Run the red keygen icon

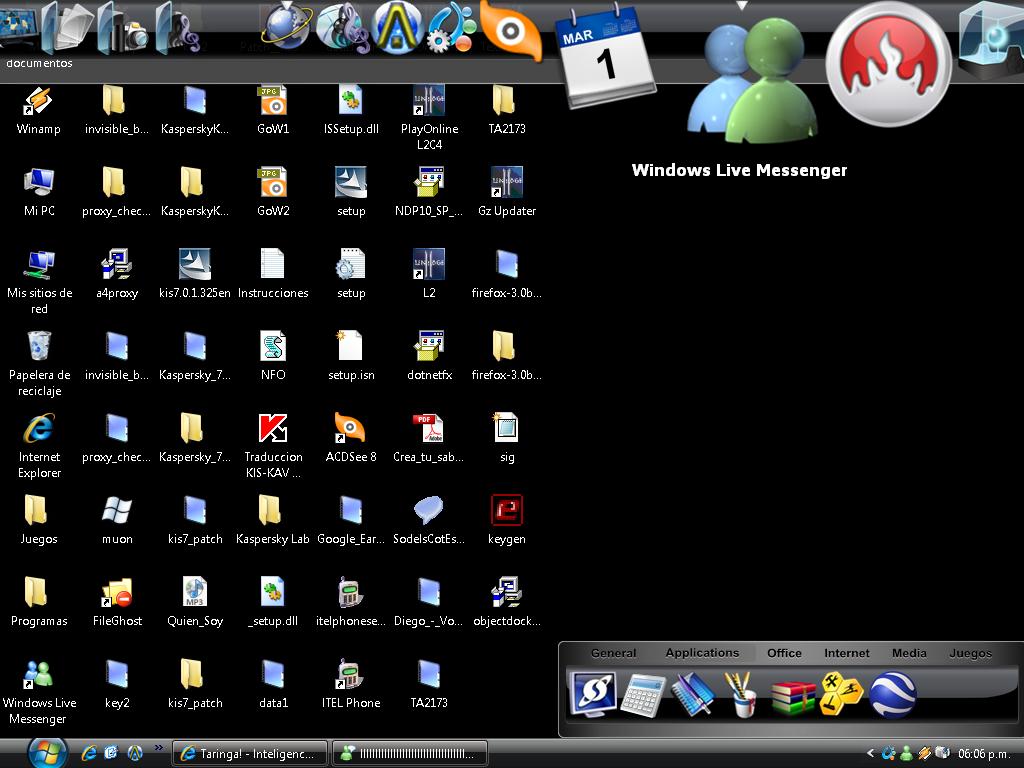(x=507, y=510)
